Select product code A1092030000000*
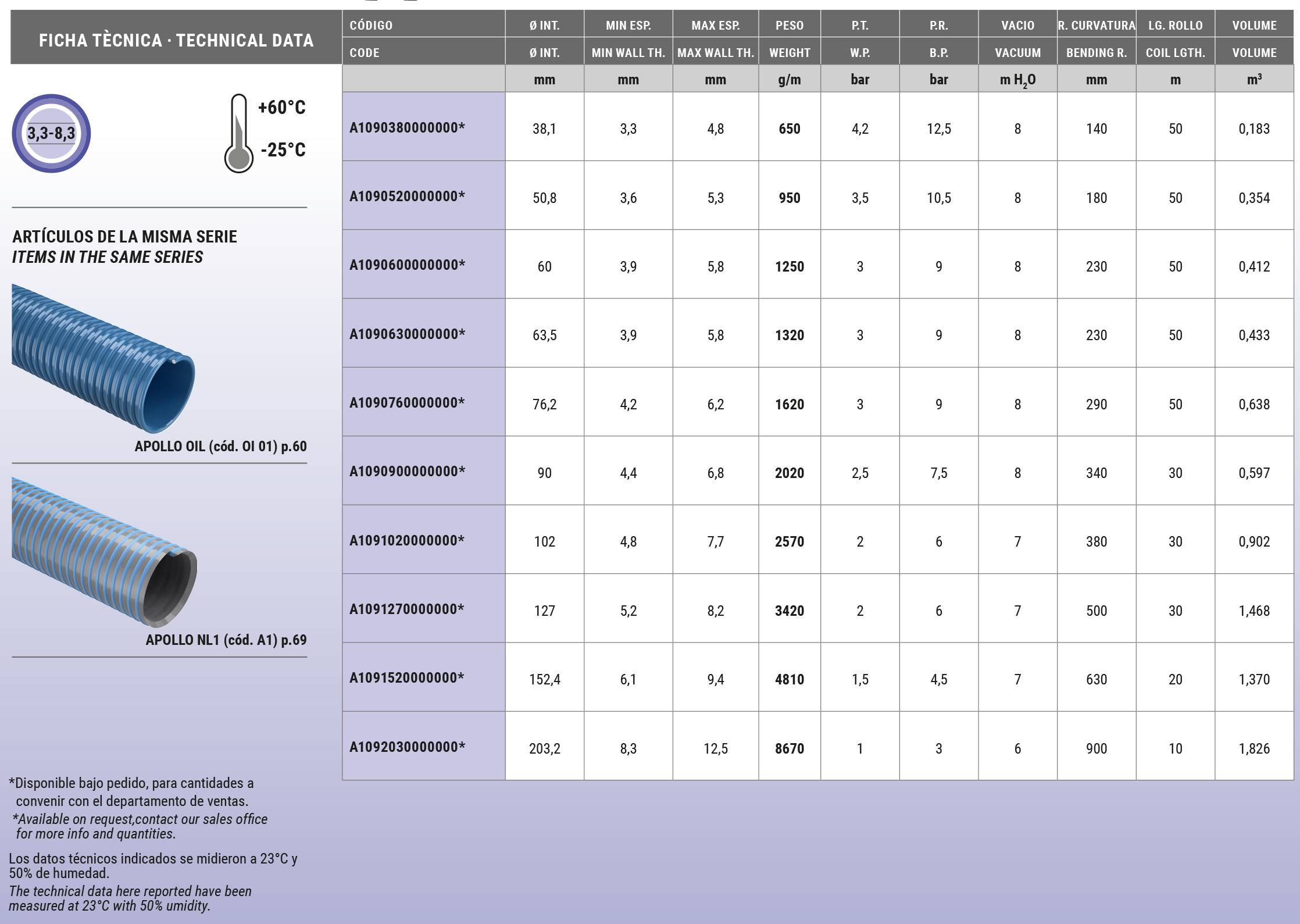Viewport: 1300px width, 924px height. (x=407, y=747)
